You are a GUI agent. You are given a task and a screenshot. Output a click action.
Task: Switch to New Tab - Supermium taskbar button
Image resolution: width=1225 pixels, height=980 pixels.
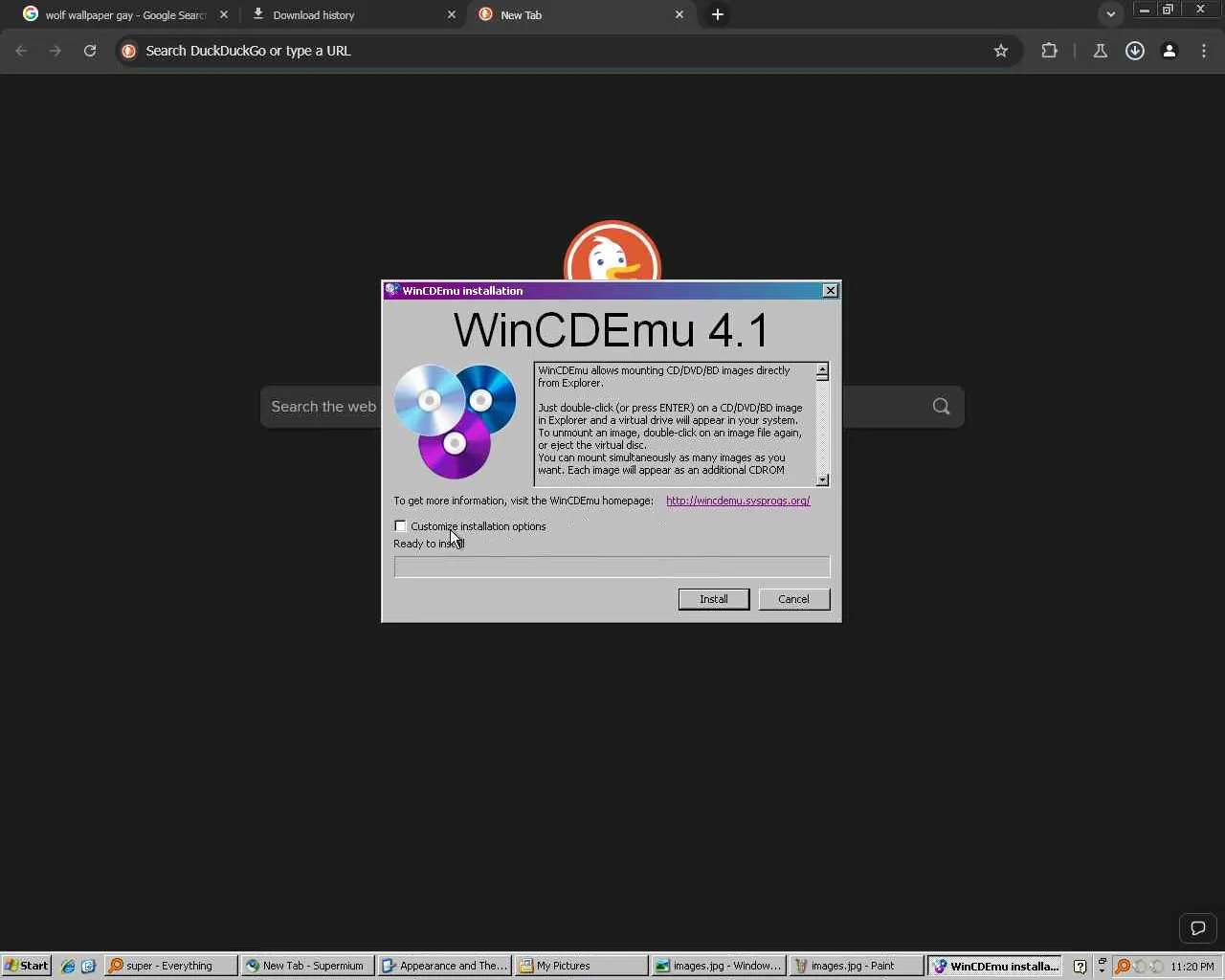coord(307,966)
